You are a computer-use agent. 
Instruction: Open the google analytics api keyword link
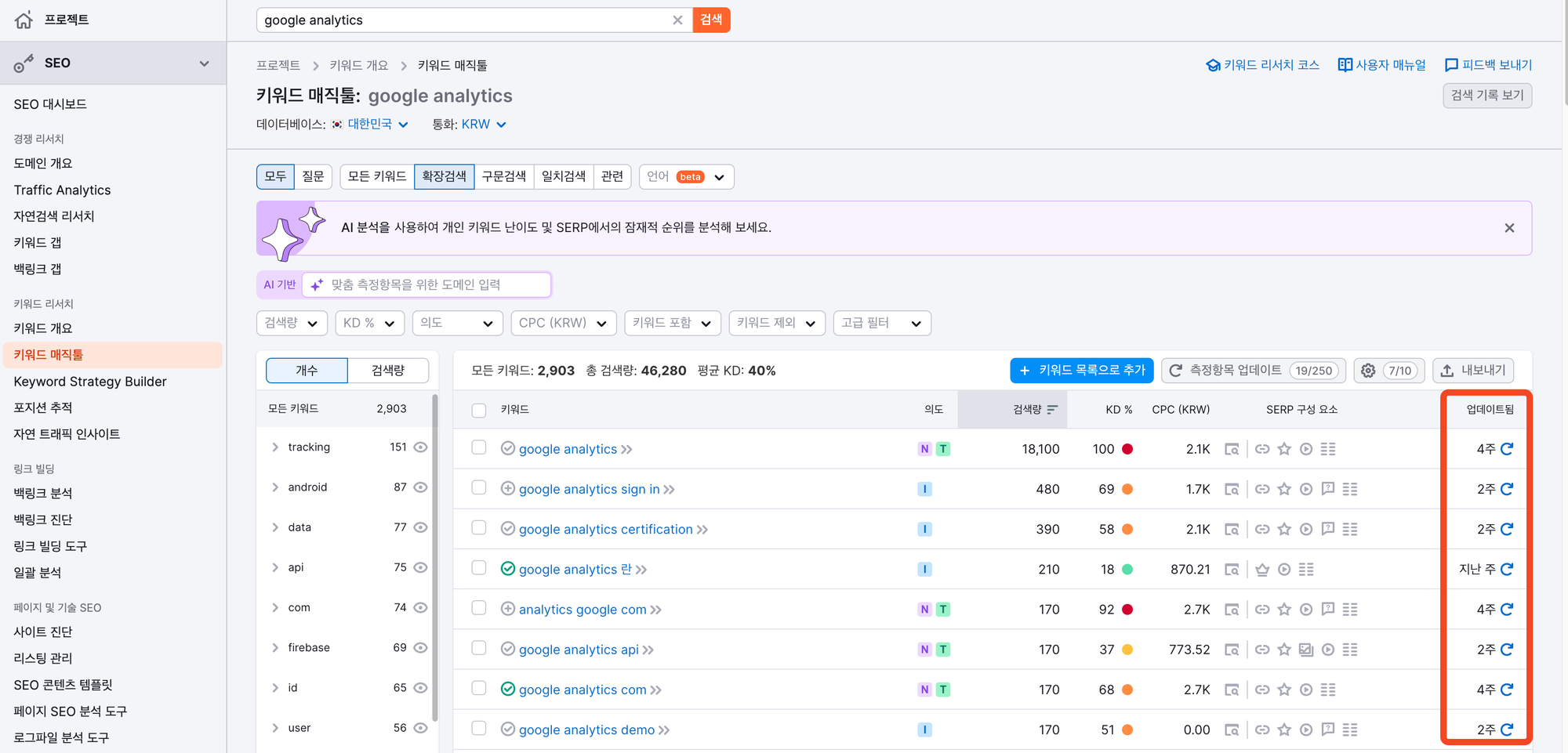tap(579, 650)
